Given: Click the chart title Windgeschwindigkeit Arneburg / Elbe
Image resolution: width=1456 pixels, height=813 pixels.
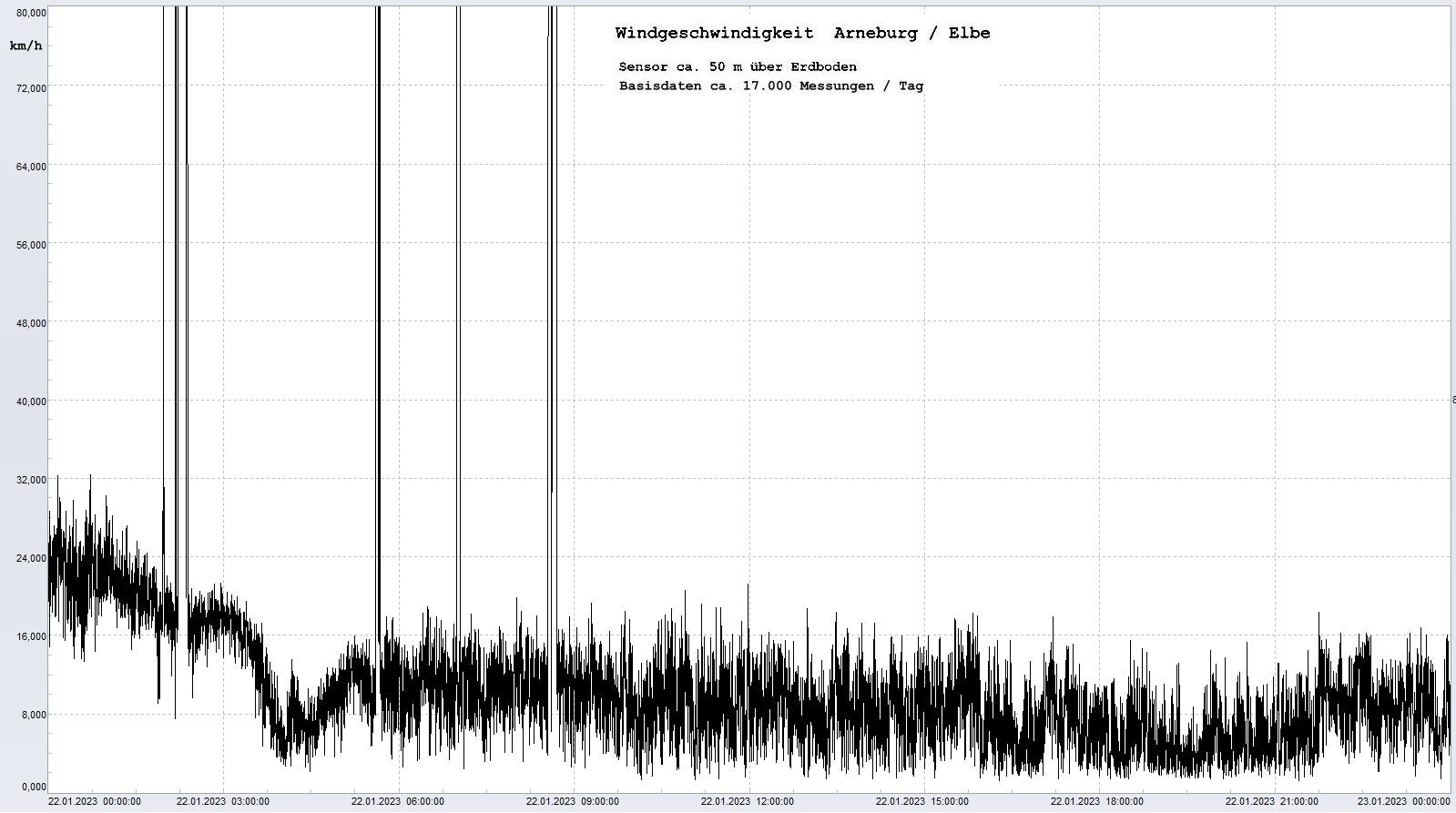Looking at the screenshot, I should [x=802, y=34].
